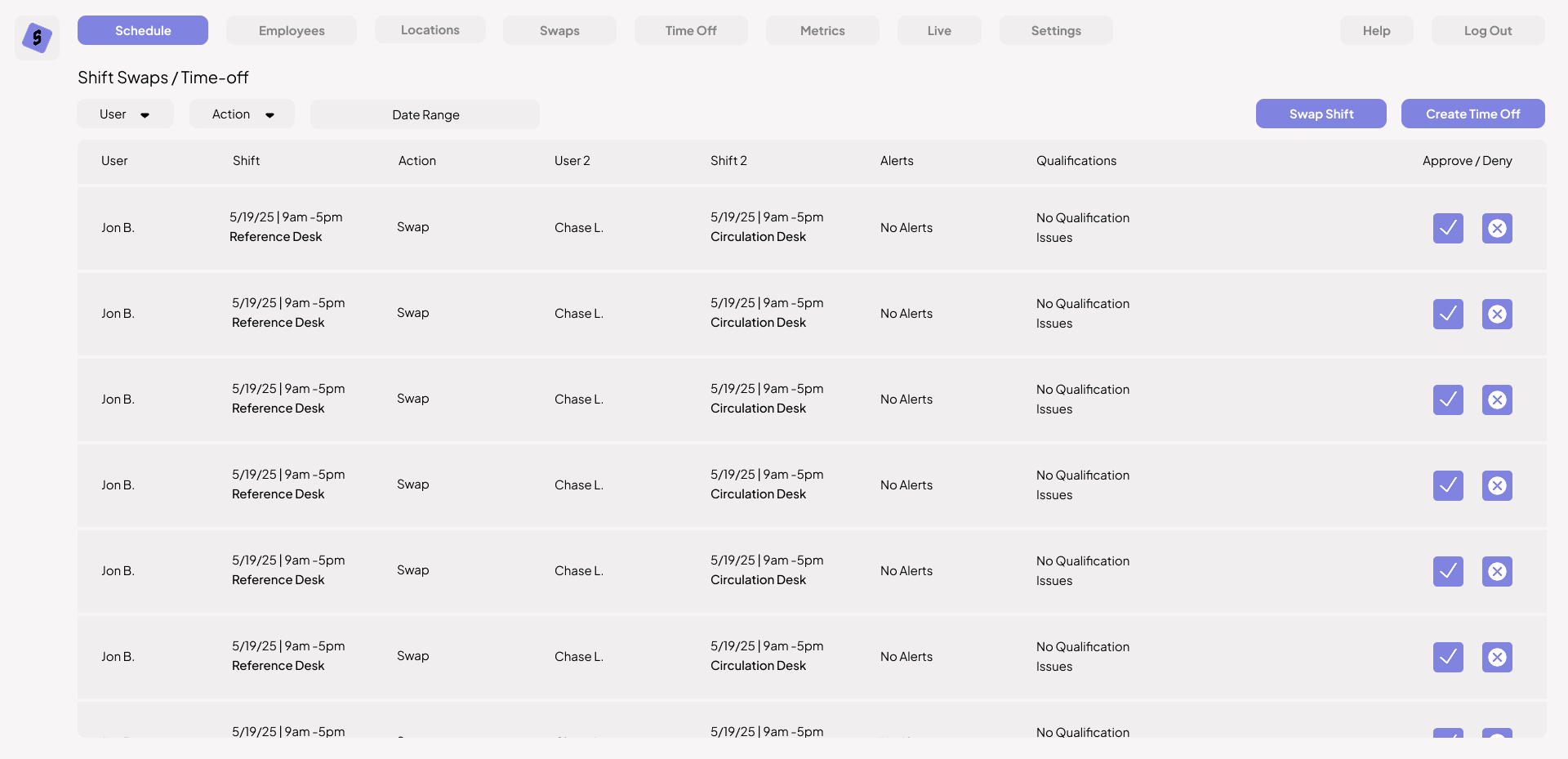Screen dimensions: 1568x759
Task: Deny the sixth swap request row
Action: coord(1496,657)
